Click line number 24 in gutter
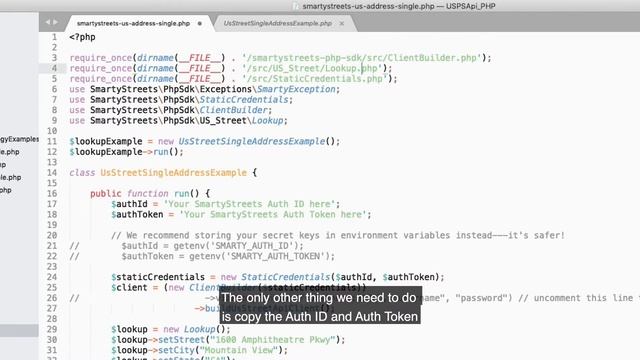 coord(51,277)
